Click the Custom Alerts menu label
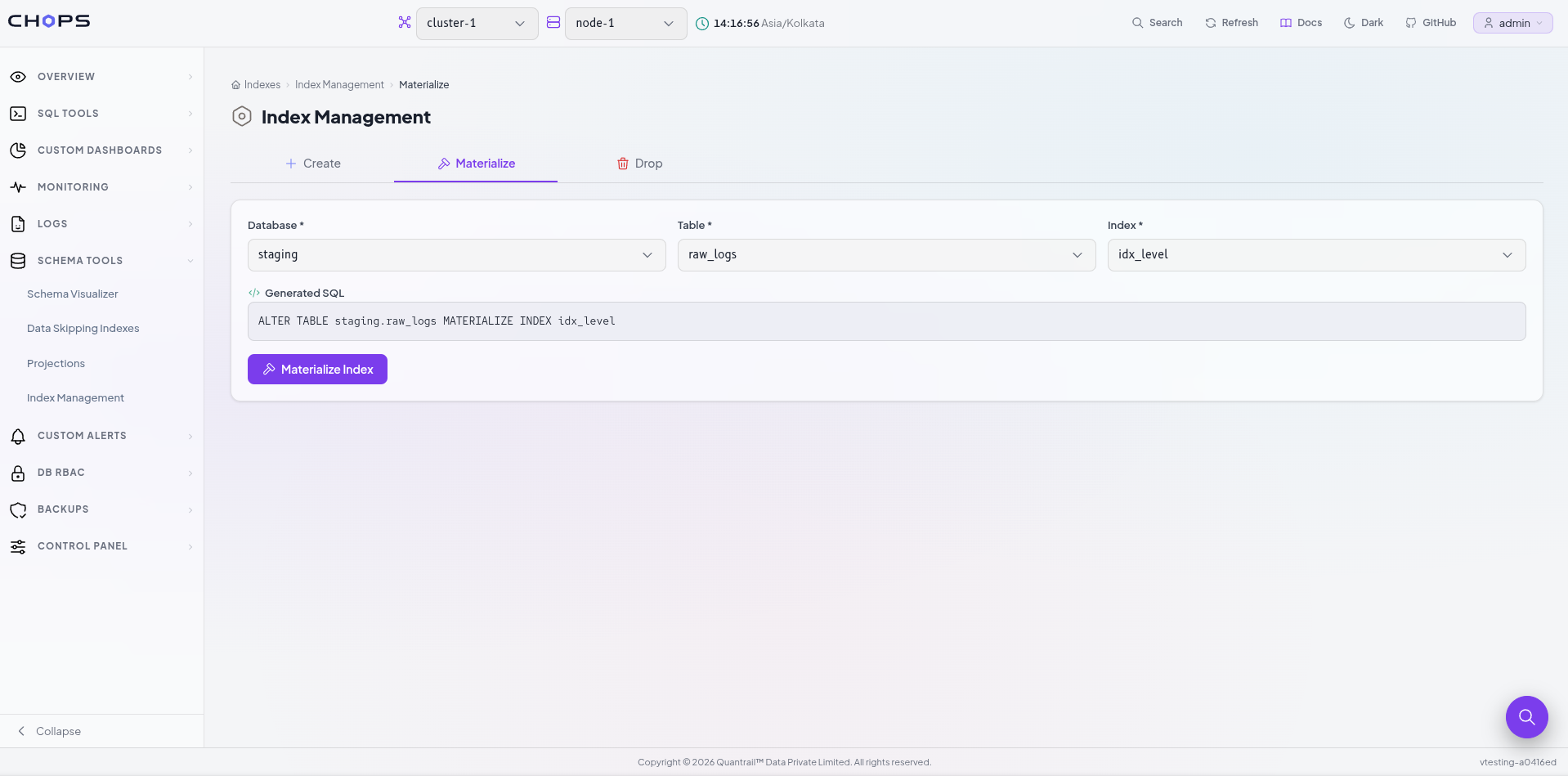 (82, 436)
